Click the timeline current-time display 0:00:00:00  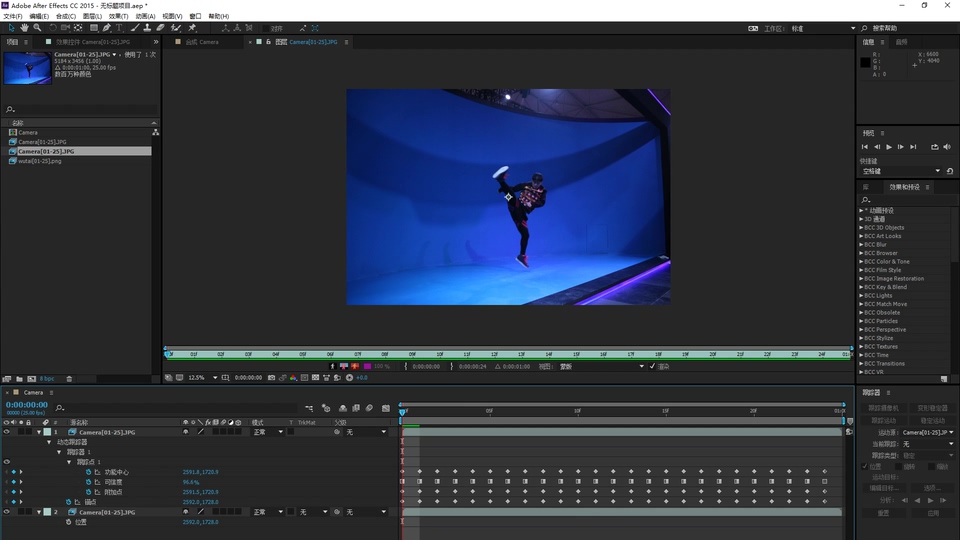pyautogui.click(x=27, y=405)
